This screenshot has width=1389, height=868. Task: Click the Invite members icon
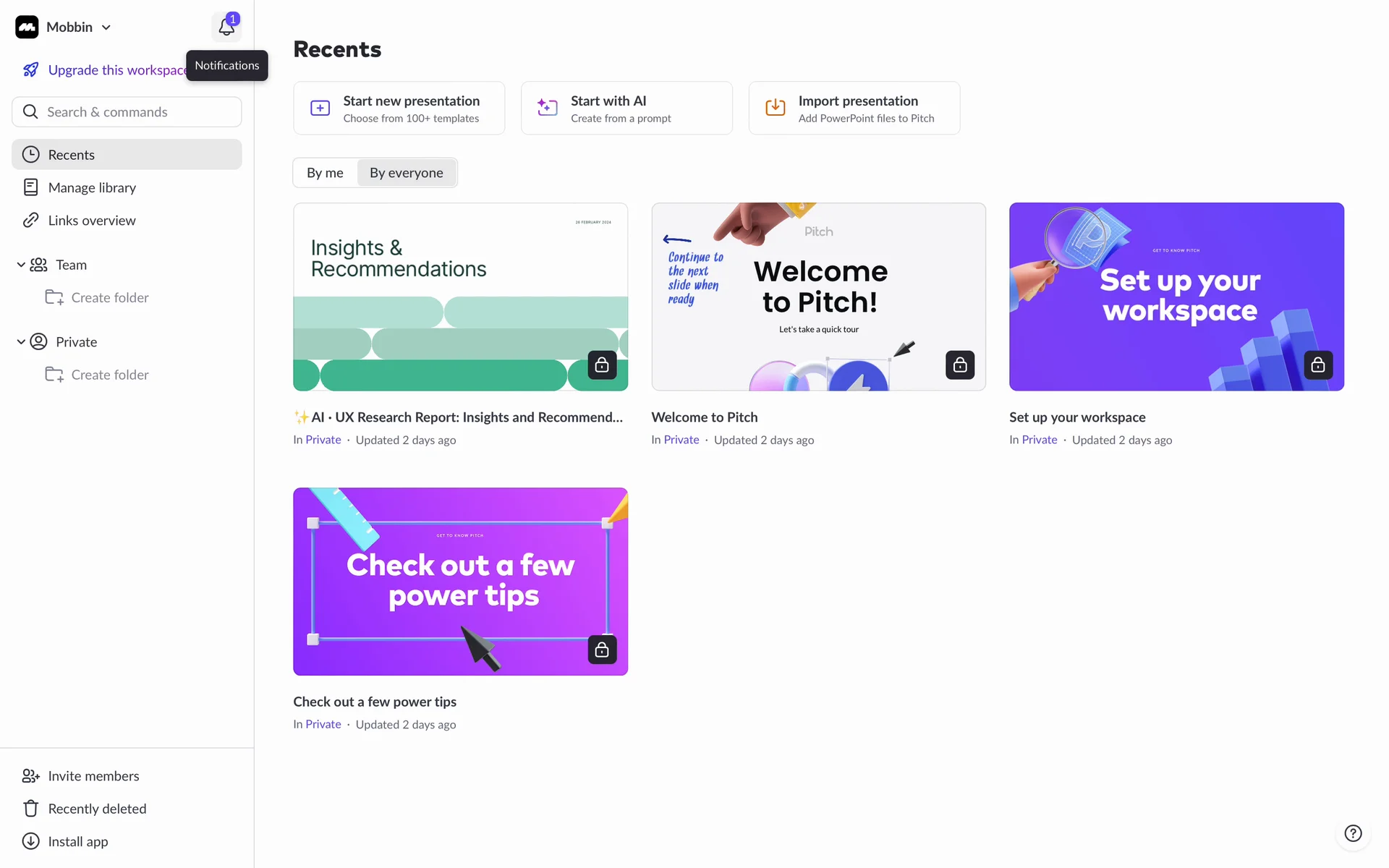pyautogui.click(x=30, y=776)
